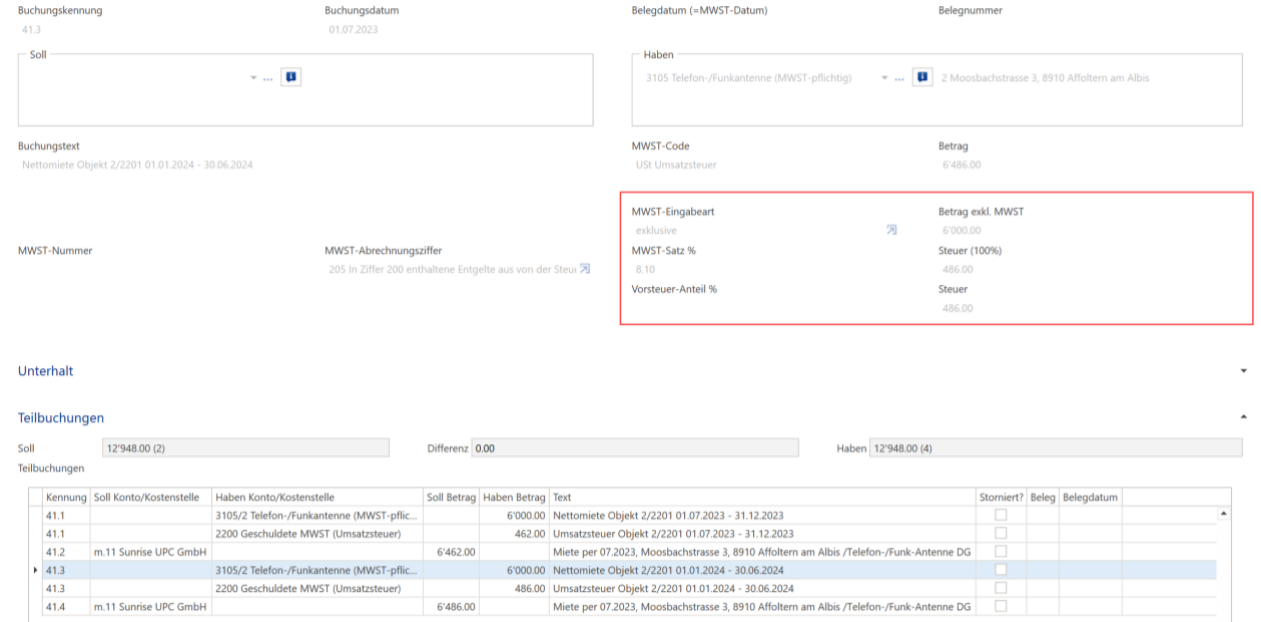This screenshot has width=1261, height=622.
Task: Click the Soll Betrag column header
Action: (x=451, y=497)
